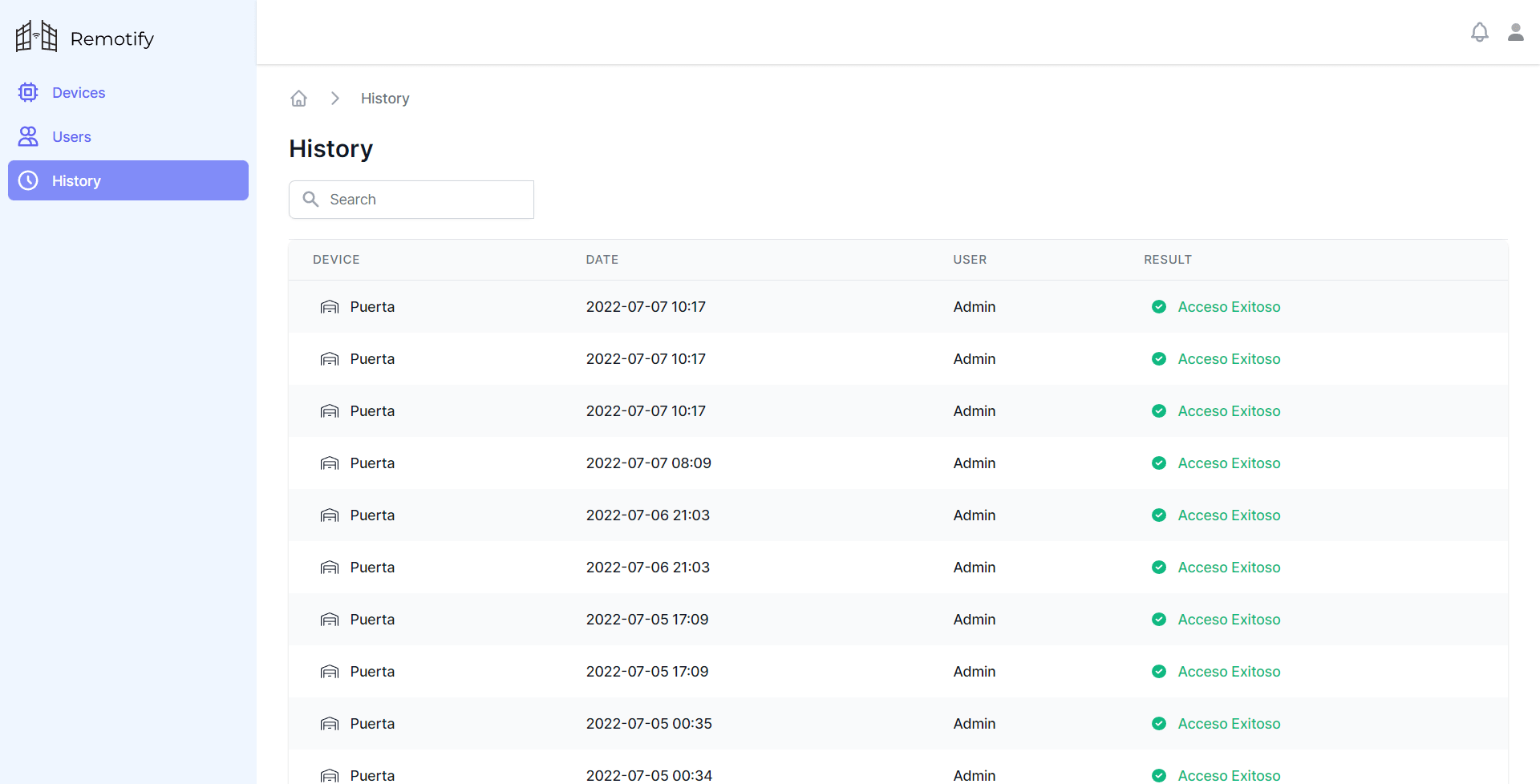This screenshot has height=784, width=1540.
Task: Click Admin in the 00:35 row
Action: pyautogui.click(x=975, y=724)
